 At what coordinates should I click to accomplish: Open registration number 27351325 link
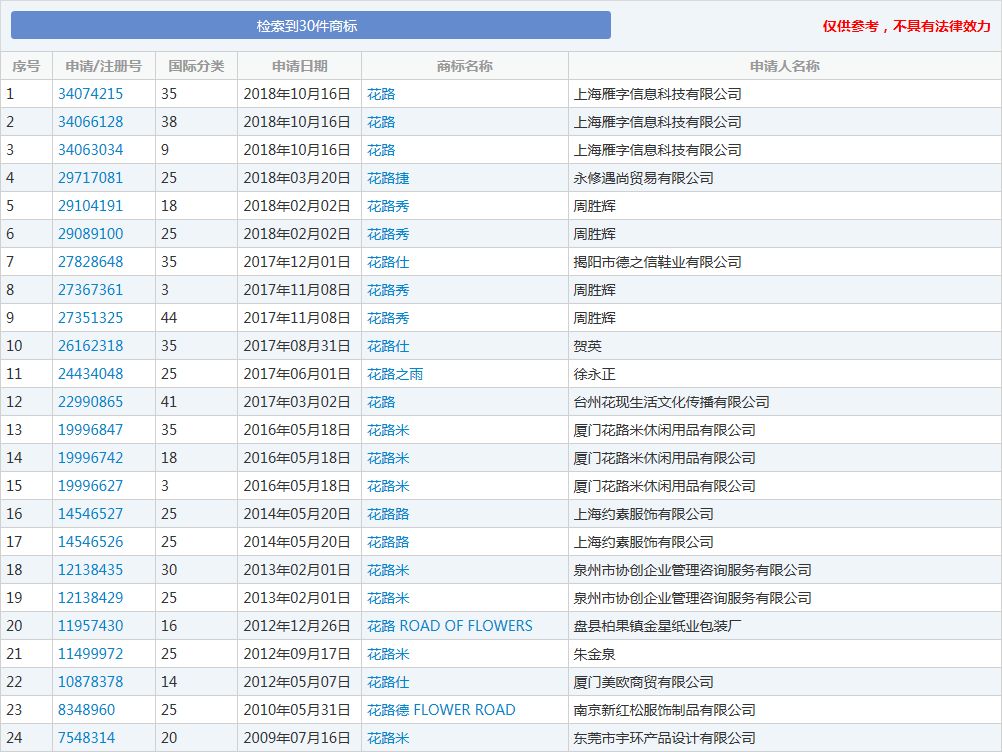pos(90,318)
